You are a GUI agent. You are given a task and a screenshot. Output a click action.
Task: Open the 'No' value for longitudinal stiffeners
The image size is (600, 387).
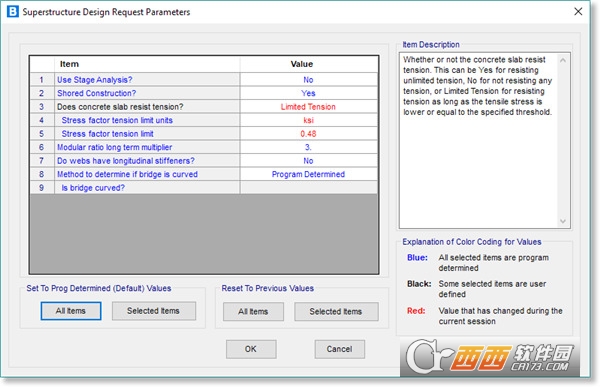309,161
